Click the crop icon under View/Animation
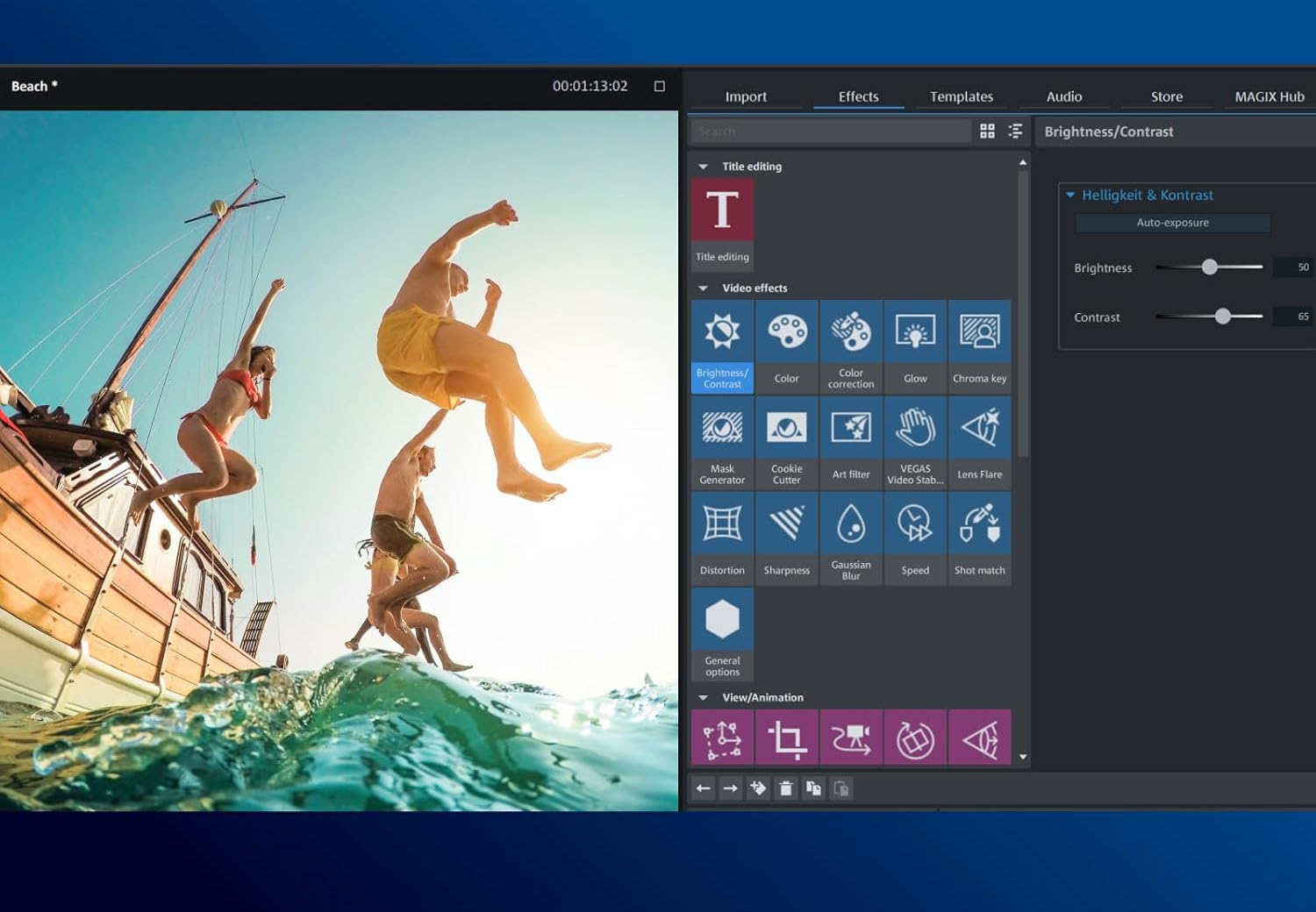 click(x=786, y=738)
